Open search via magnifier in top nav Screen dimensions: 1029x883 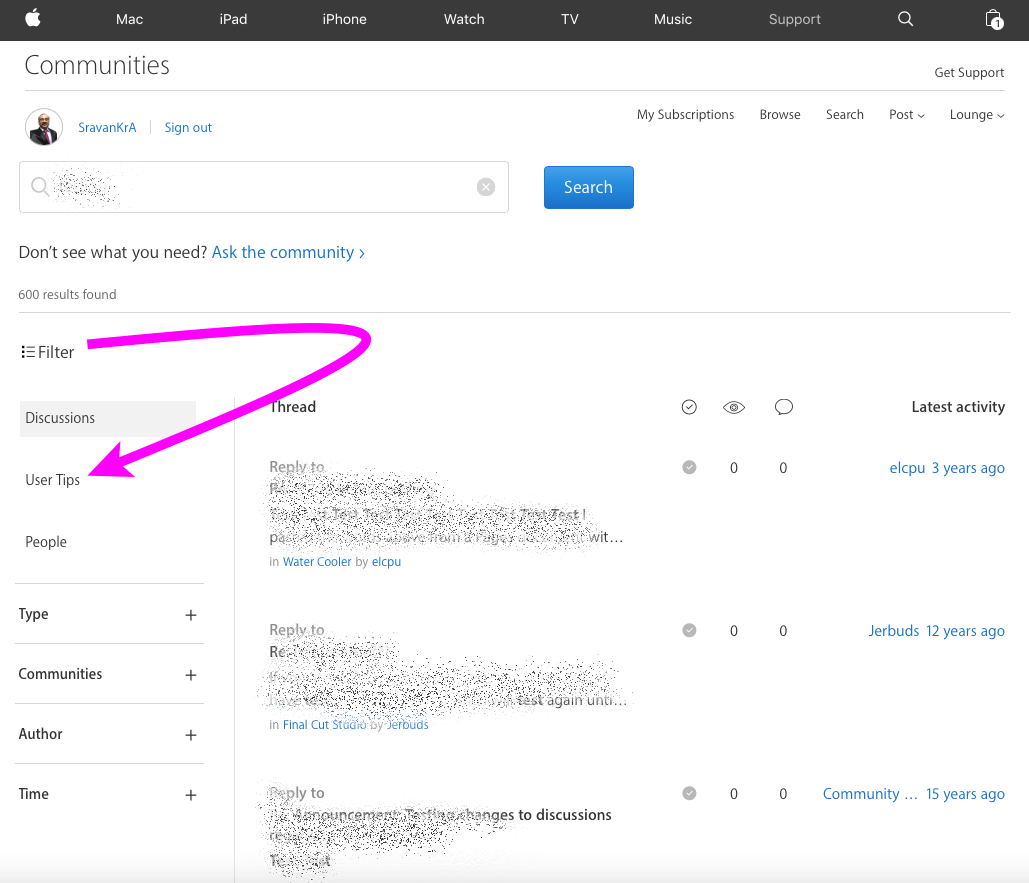point(905,19)
